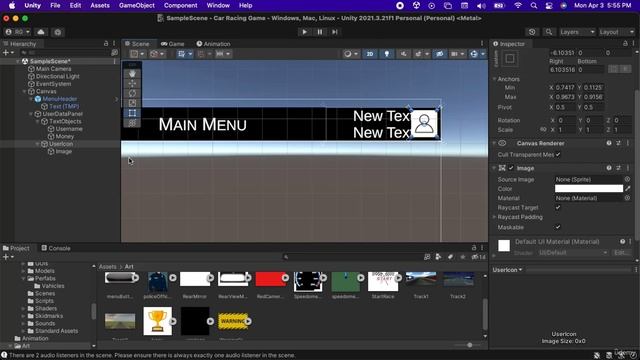
Task: Add new object with Hierarchy plus button
Action: pos(7,53)
